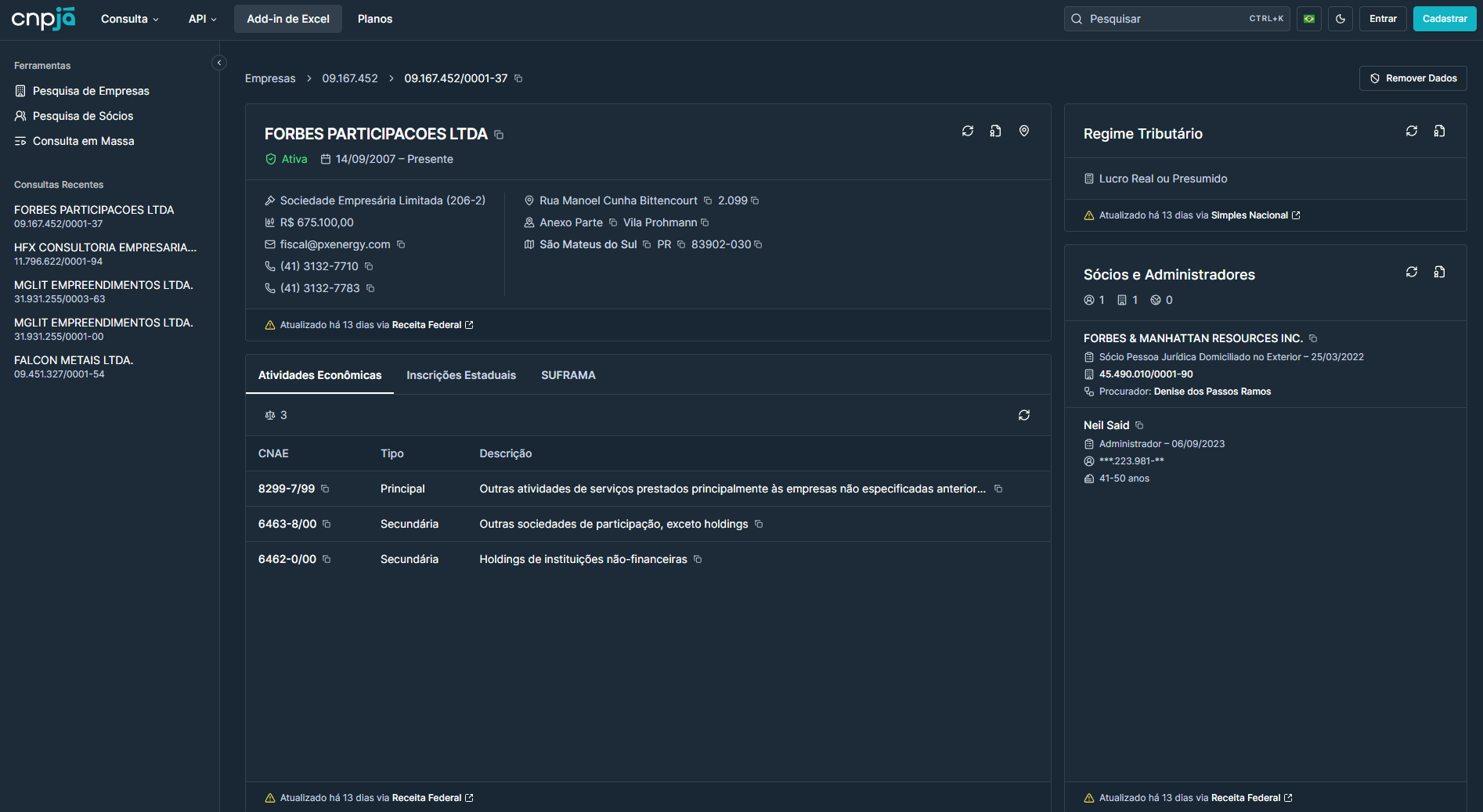The height and width of the screenshot is (812, 1483).
Task: Go to Empresas breadcrumb link
Action: 270,78
